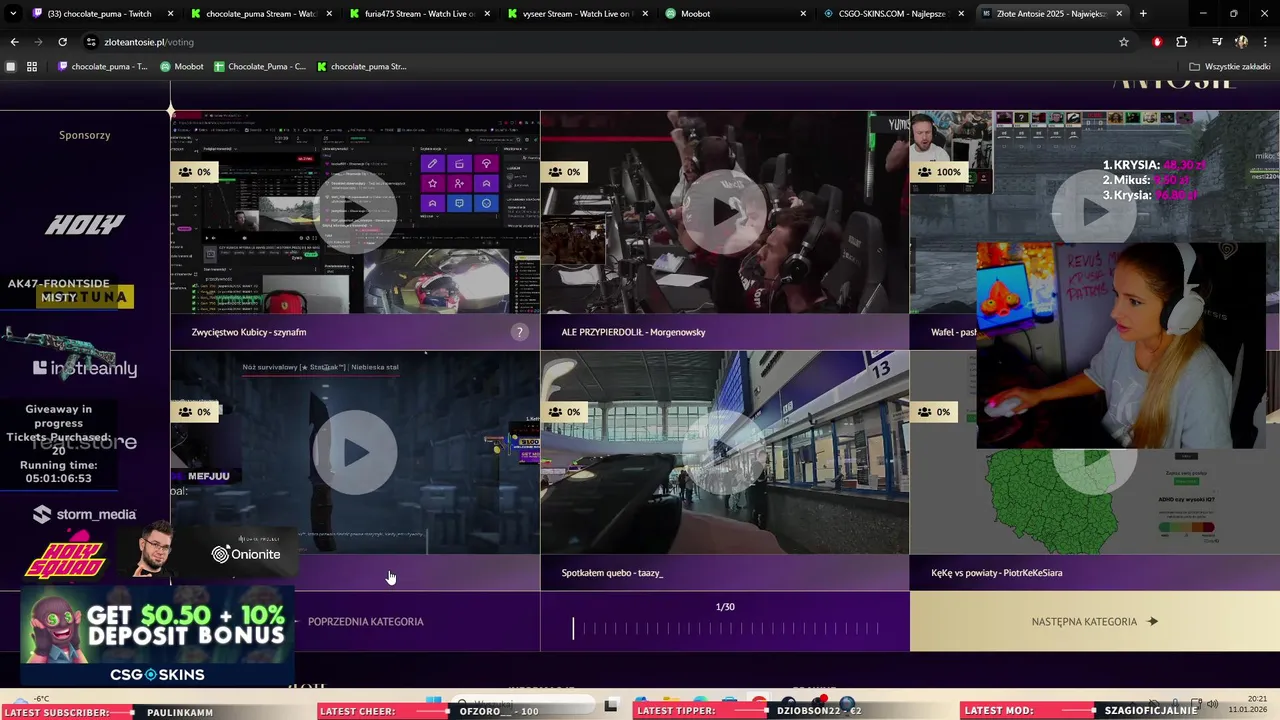This screenshot has height=720, width=1280.
Task: Close the CSGO-SKINS.COM tab
Action: point(961,14)
